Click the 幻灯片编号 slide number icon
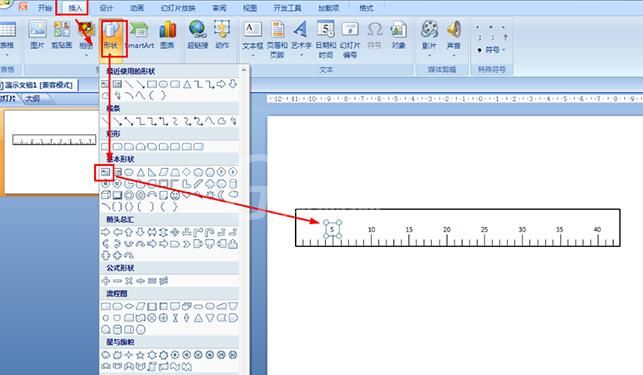 pyautogui.click(x=350, y=39)
